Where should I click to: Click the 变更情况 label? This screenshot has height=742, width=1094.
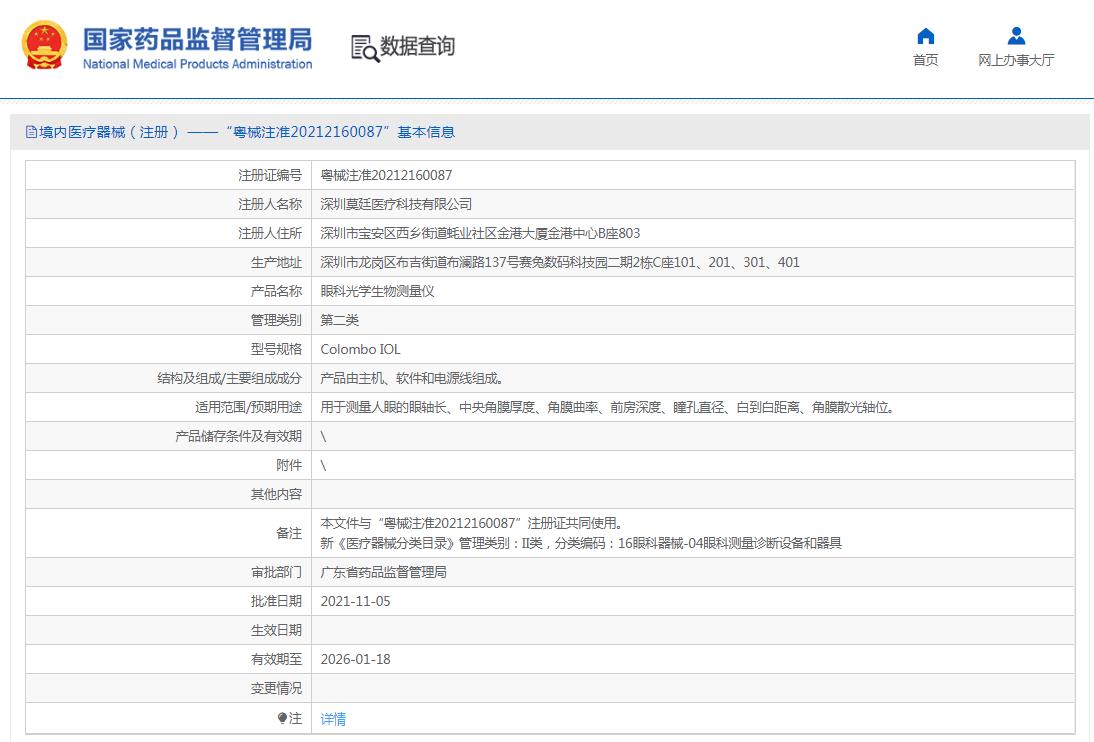tap(276, 688)
